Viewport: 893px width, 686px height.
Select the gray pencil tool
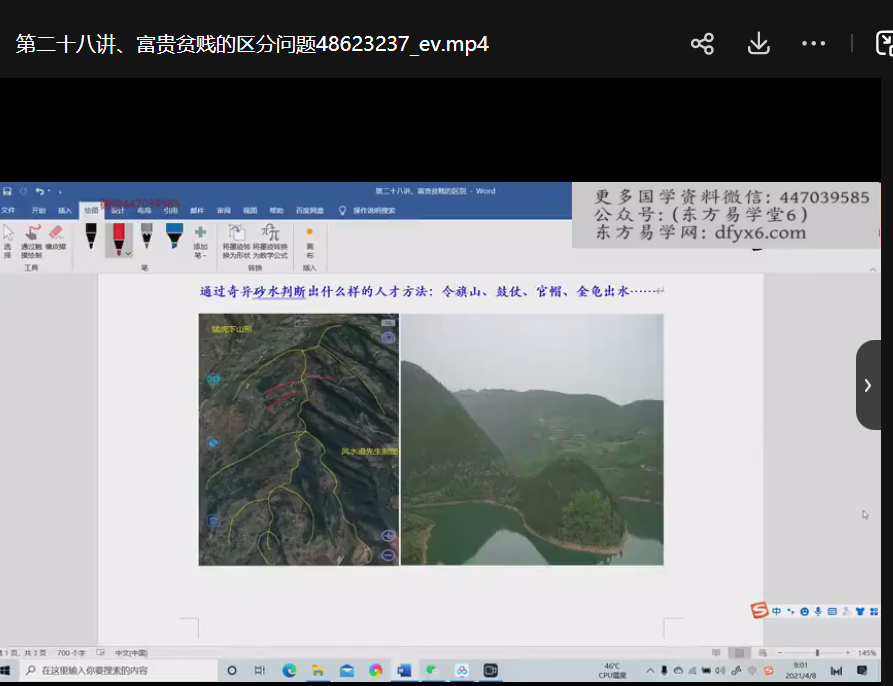[146, 238]
